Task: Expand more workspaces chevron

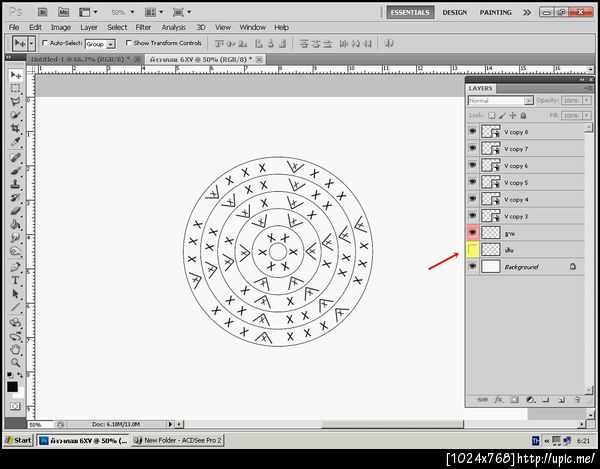Action: 527,12
